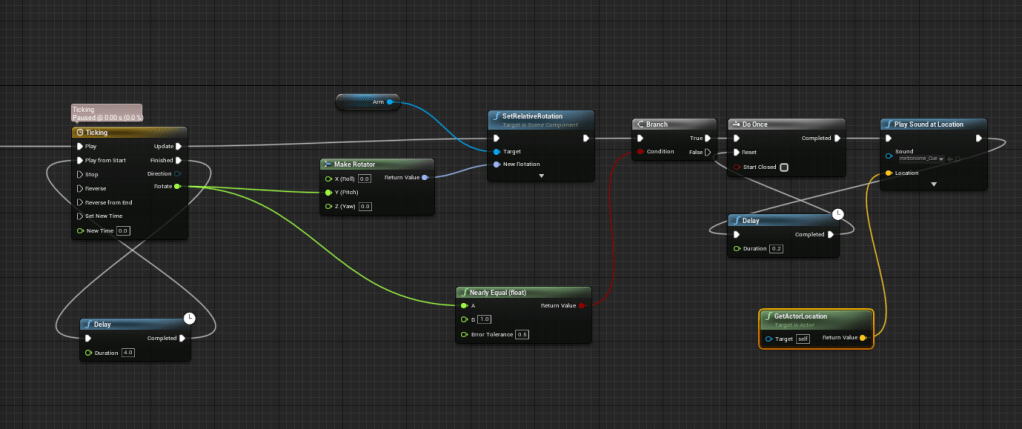
Task: Click the Ticking node title bar
Action: click(x=130, y=132)
